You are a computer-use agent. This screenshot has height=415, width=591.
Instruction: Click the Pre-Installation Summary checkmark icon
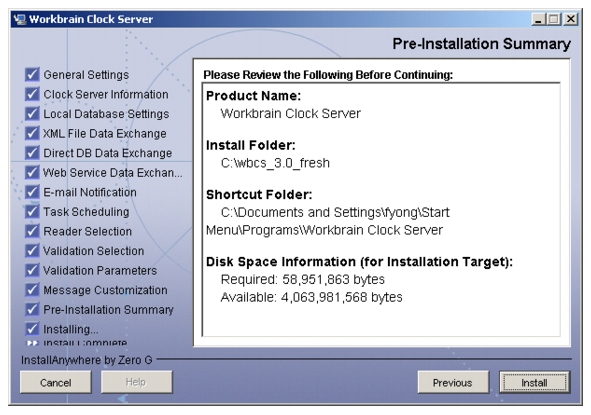[32, 309]
